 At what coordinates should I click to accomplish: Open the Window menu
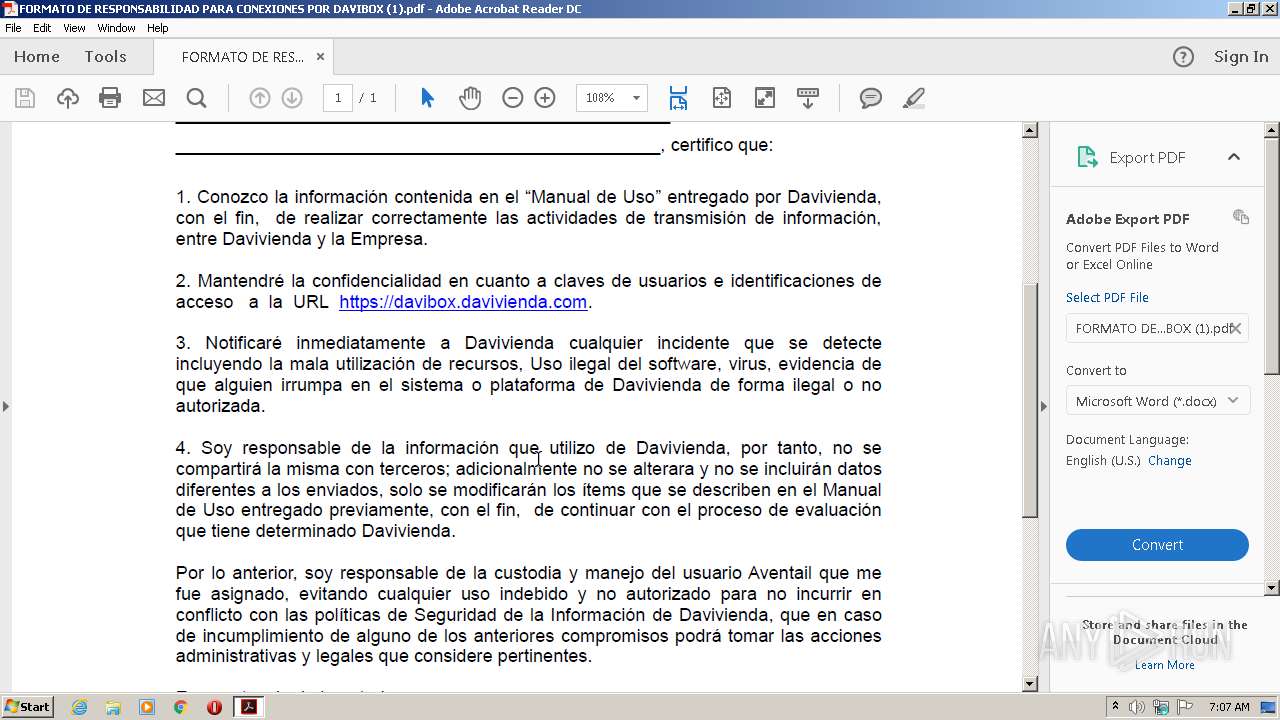116,28
